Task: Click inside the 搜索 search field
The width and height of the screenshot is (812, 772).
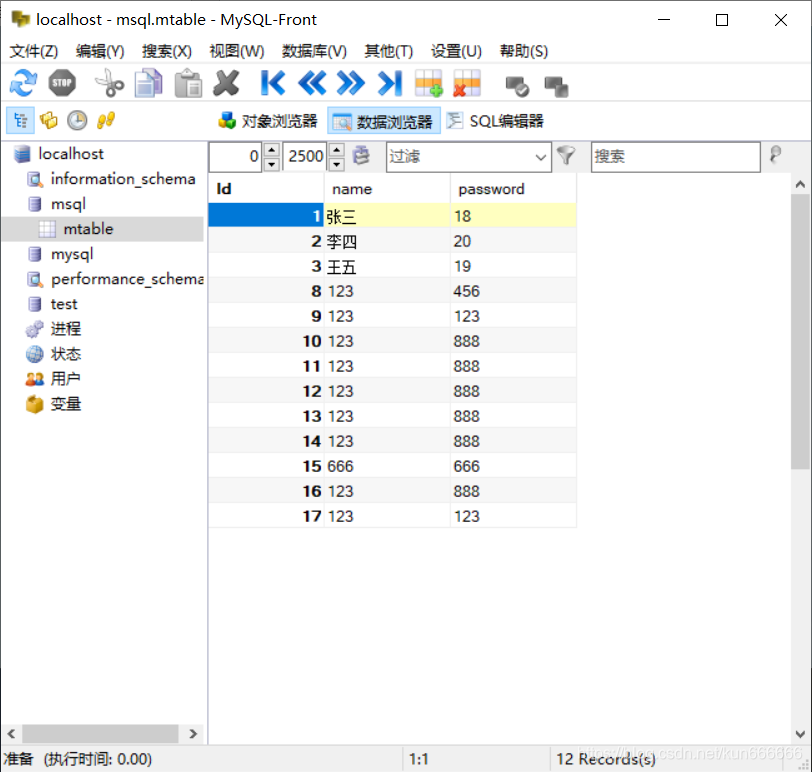Action: [x=675, y=156]
